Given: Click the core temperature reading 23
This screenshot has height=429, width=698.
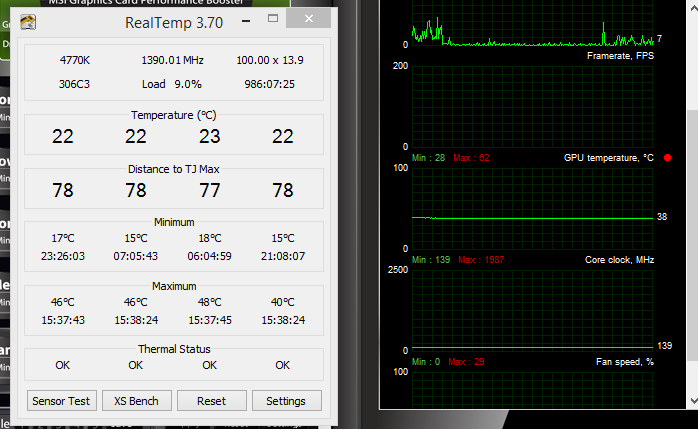Looking at the screenshot, I should tap(209, 136).
